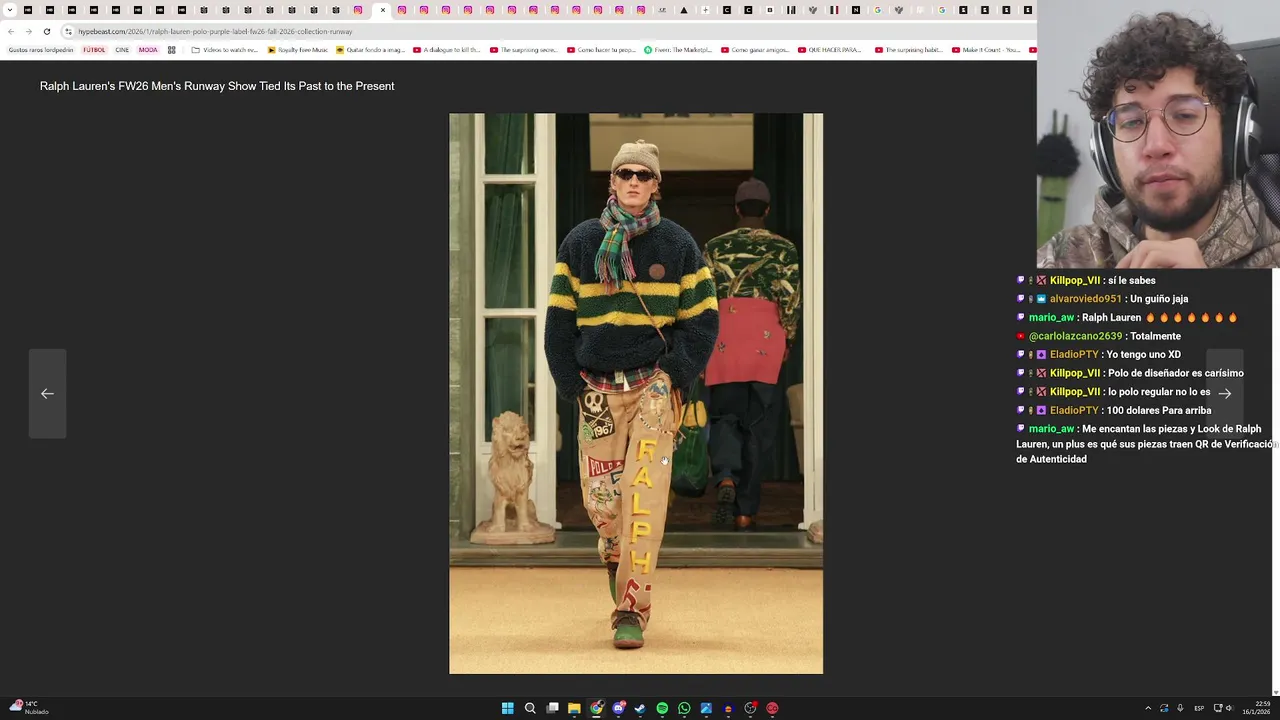Go to previous gallery image with left arrow
The width and height of the screenshot is (1280, 720).
pyautogui.click(x=47, y=393)
